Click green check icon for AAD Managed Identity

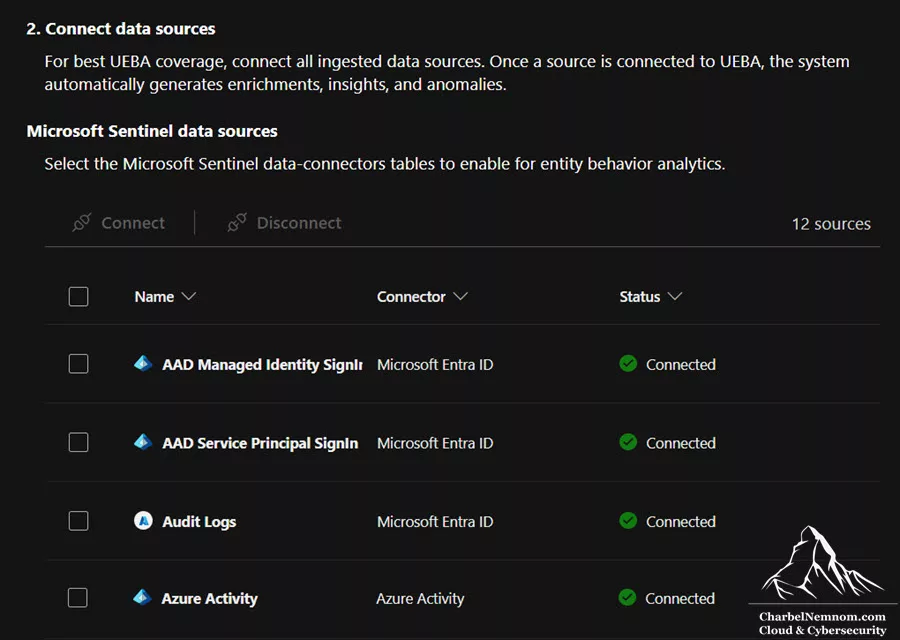(628, 364)
